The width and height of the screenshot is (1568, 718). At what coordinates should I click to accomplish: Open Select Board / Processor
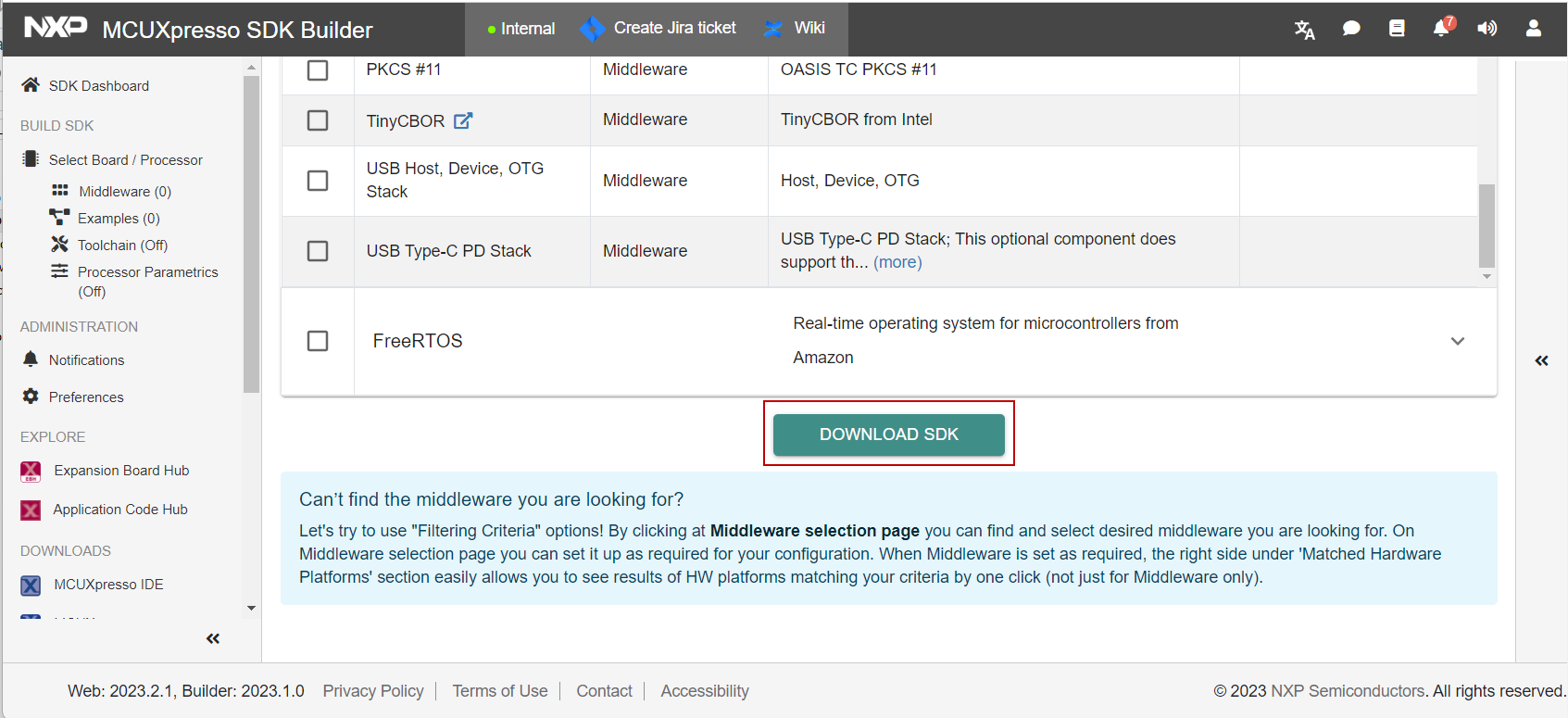click(x=126, y=160)
